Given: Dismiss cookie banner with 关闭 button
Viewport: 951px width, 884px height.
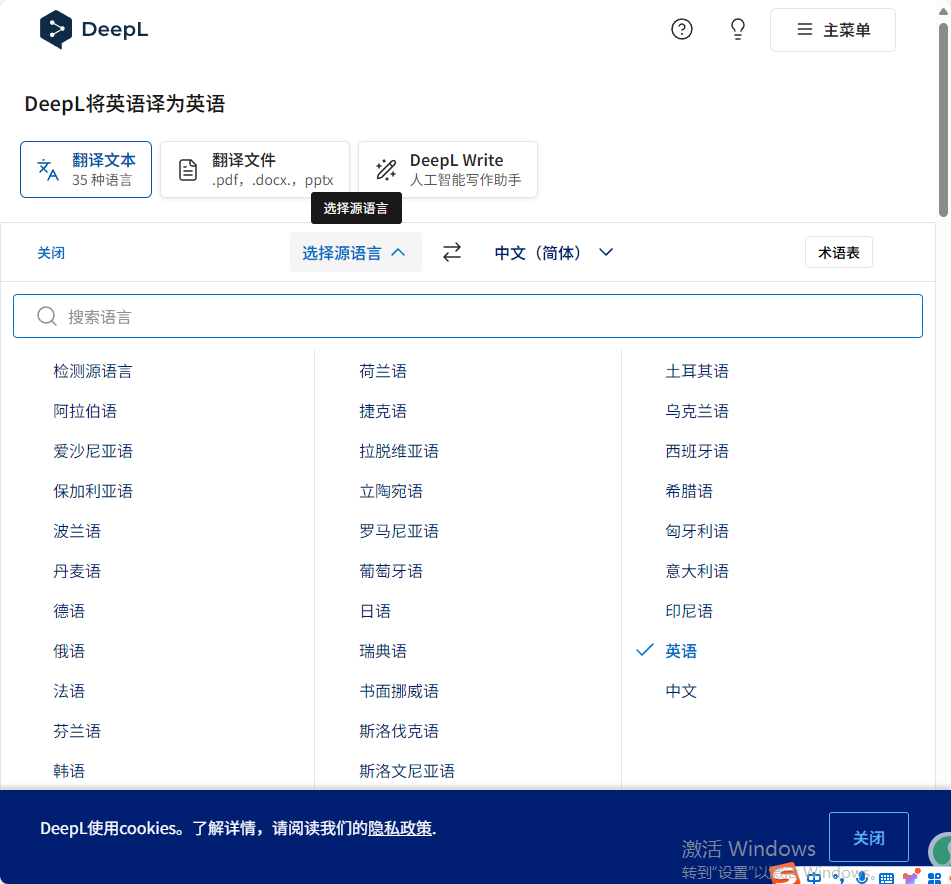Looking at the screenshot, I should click(869, 837).
